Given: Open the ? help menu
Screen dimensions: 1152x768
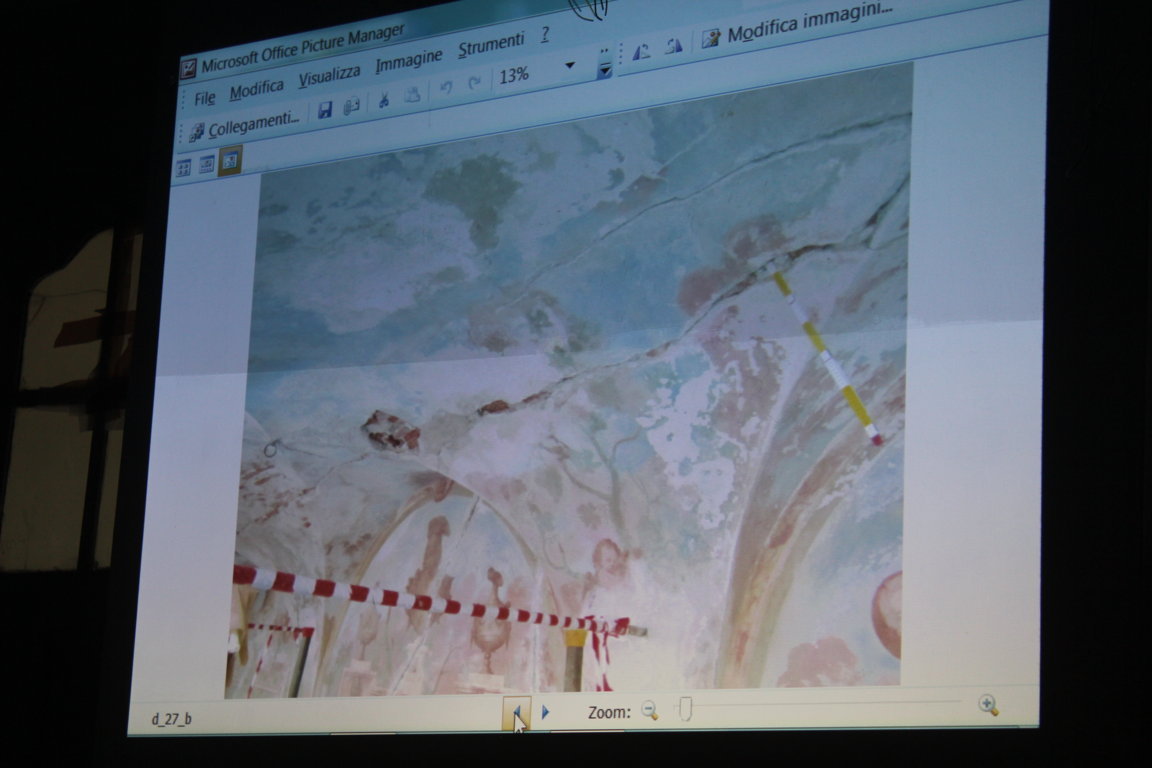Looking at the screenshot, I should (x=544, y=34).
